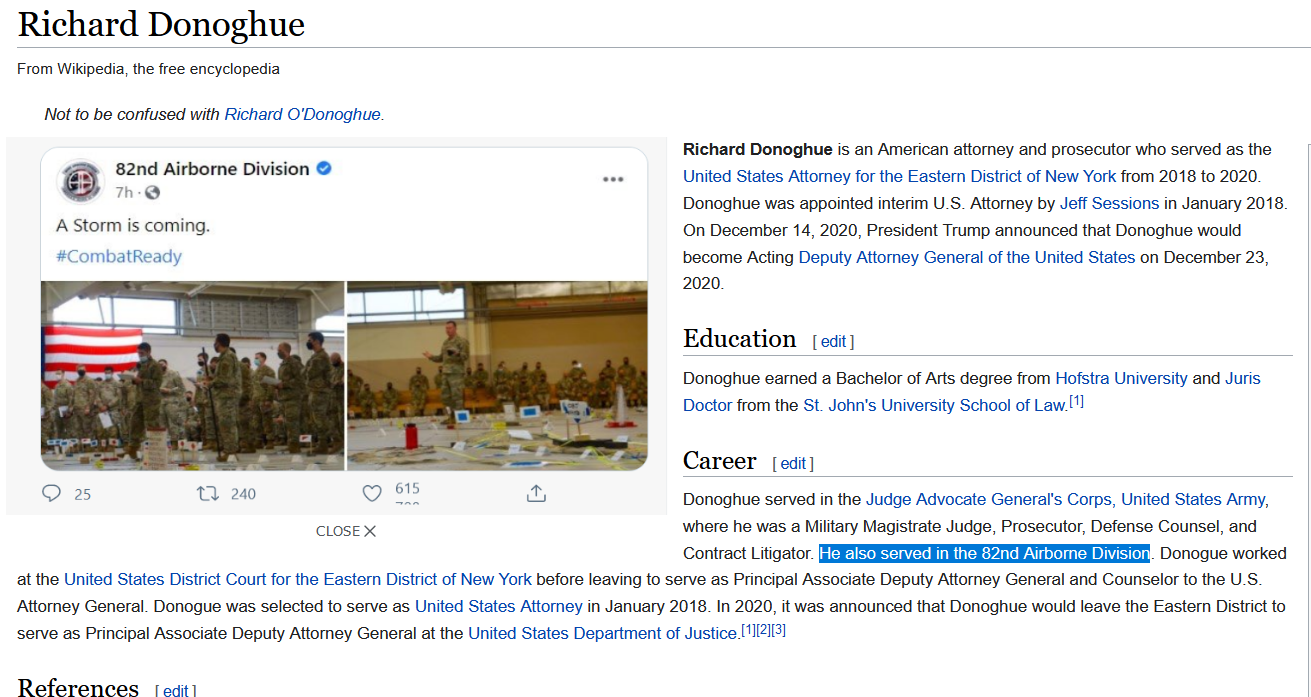This screenshot has width=1311, height=697.
Task: Click the 82nd Airborne Division profile avatar
Action: pyautogui.click(x=81, y=180)
